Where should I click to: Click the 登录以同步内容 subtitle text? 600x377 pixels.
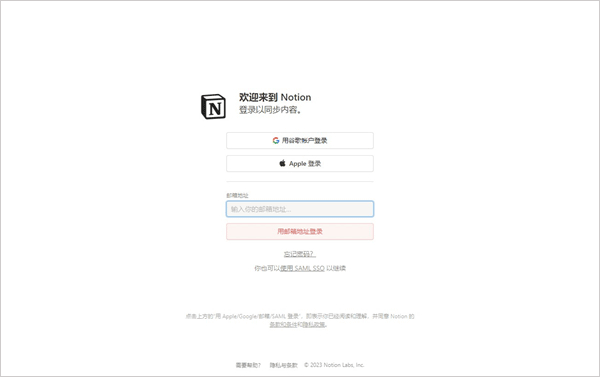tap(271, 110)
